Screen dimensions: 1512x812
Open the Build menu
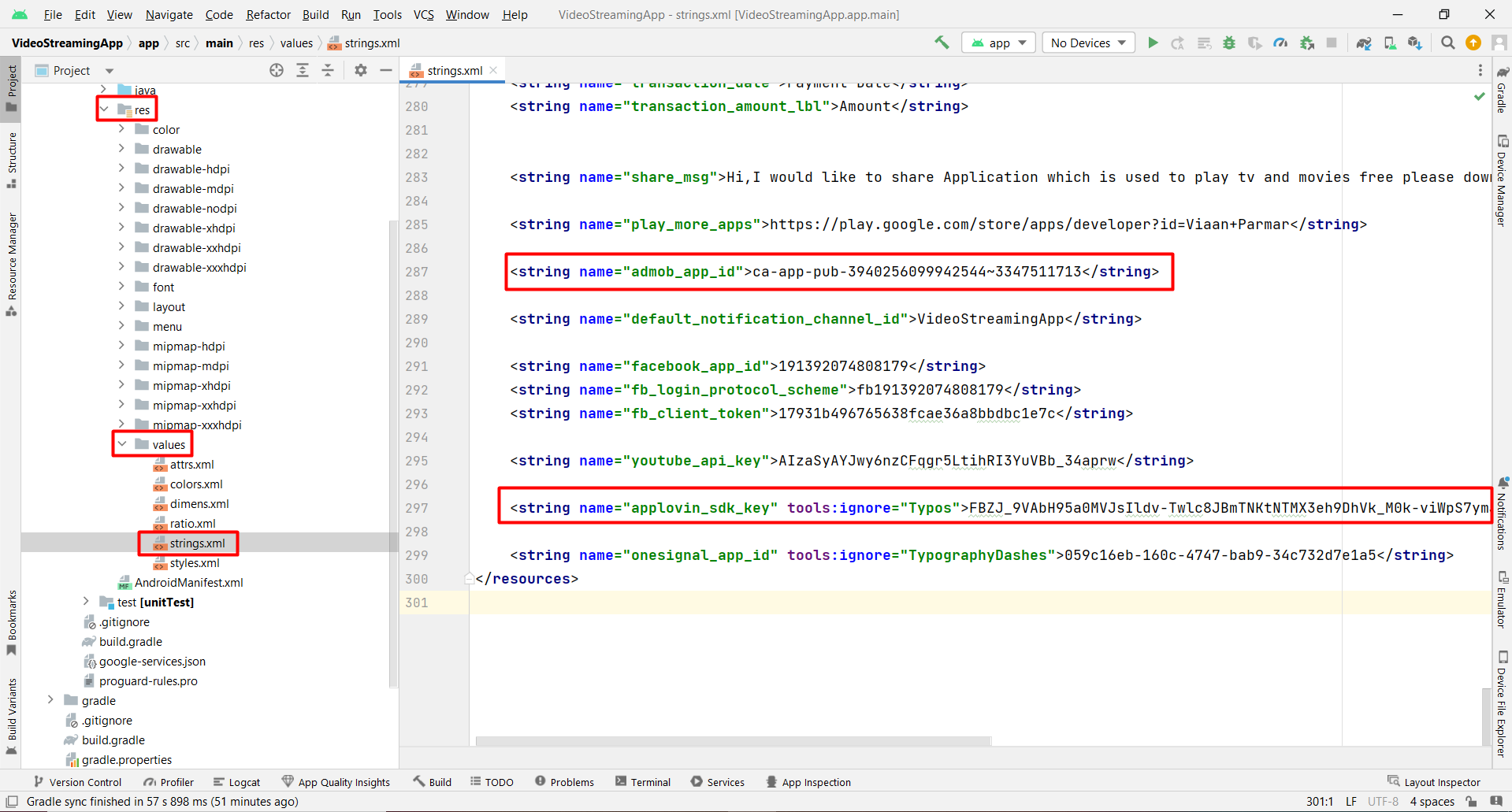(315, 14)
